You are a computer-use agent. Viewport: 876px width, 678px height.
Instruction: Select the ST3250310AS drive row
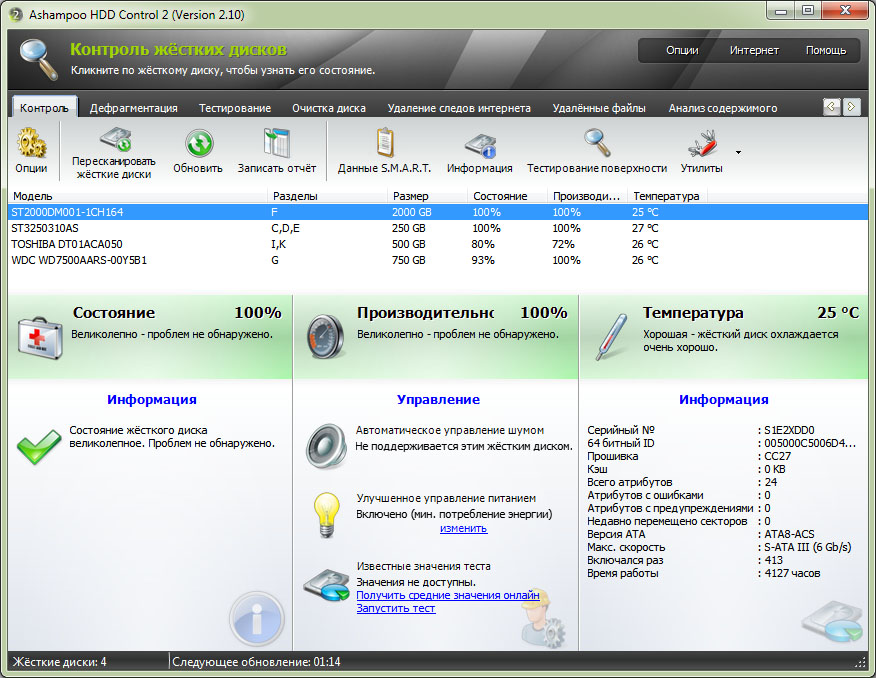pyautogui.click(x=438, y=228)
